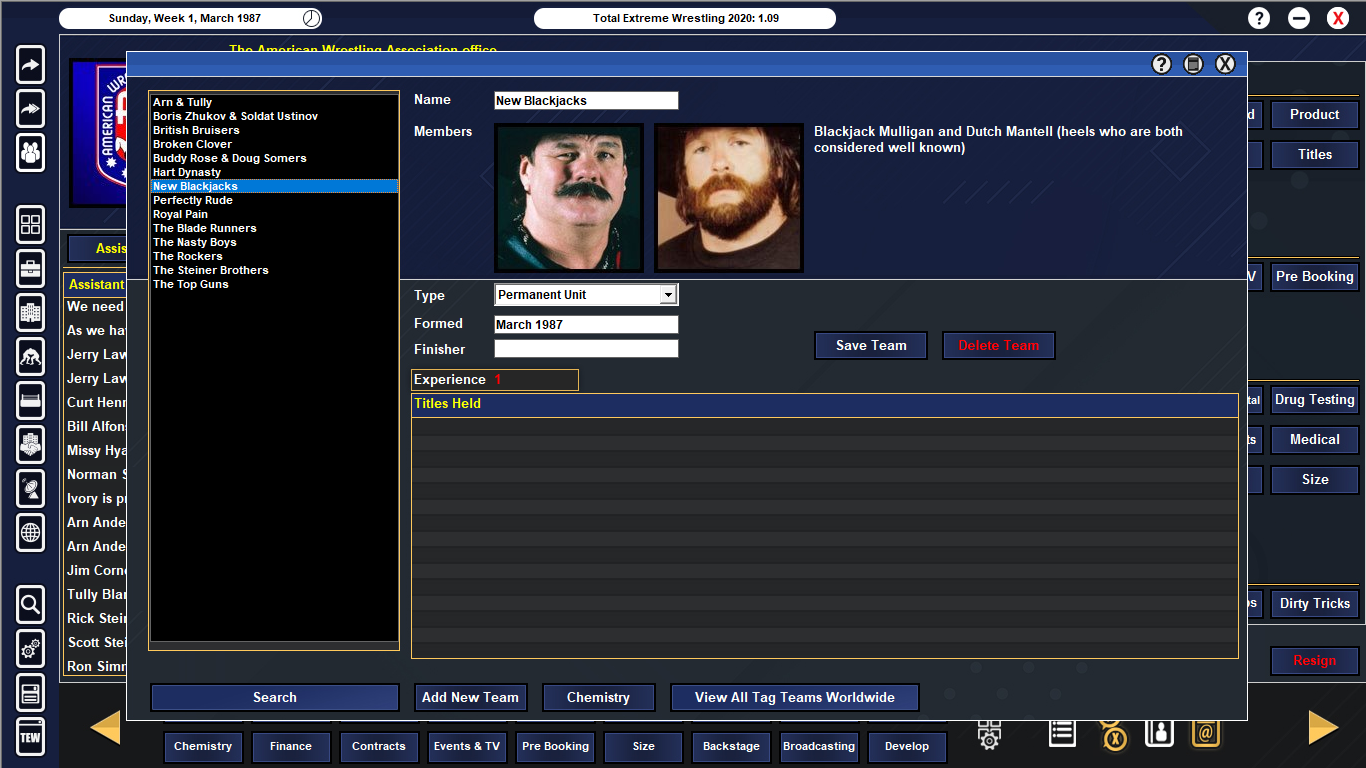Open Chemistry in the tag team dialog
This screenshot has height=768, width=1366.
(x=598, y=697)
